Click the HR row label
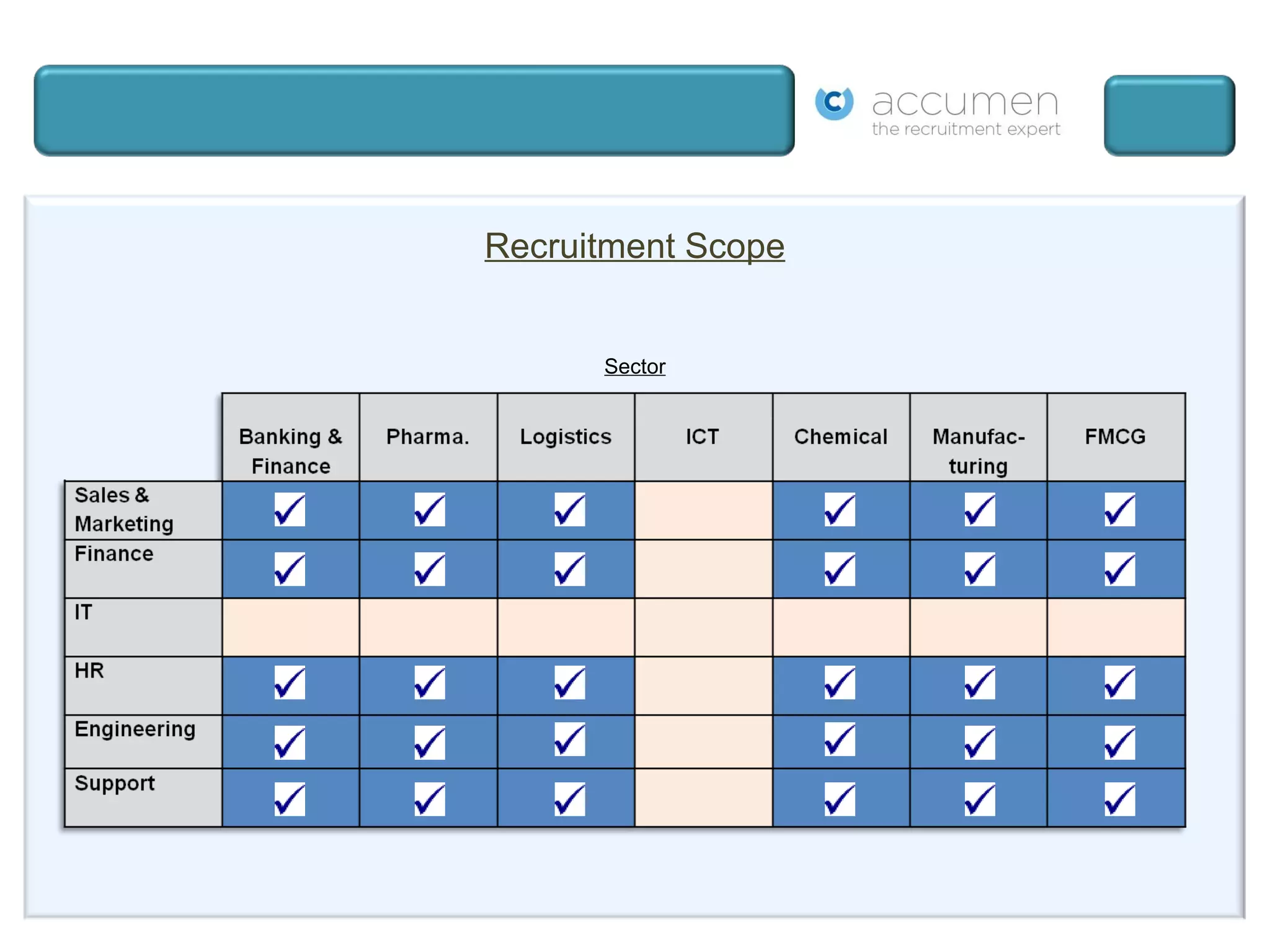The width and height of the screenshot is (1270, 952). coord(143,686)
